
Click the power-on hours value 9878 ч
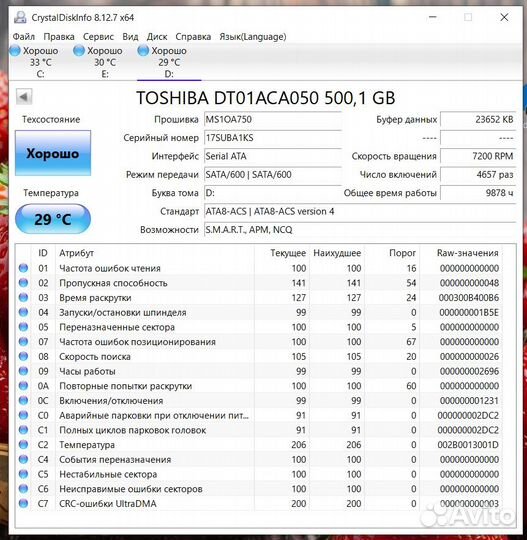478,193
